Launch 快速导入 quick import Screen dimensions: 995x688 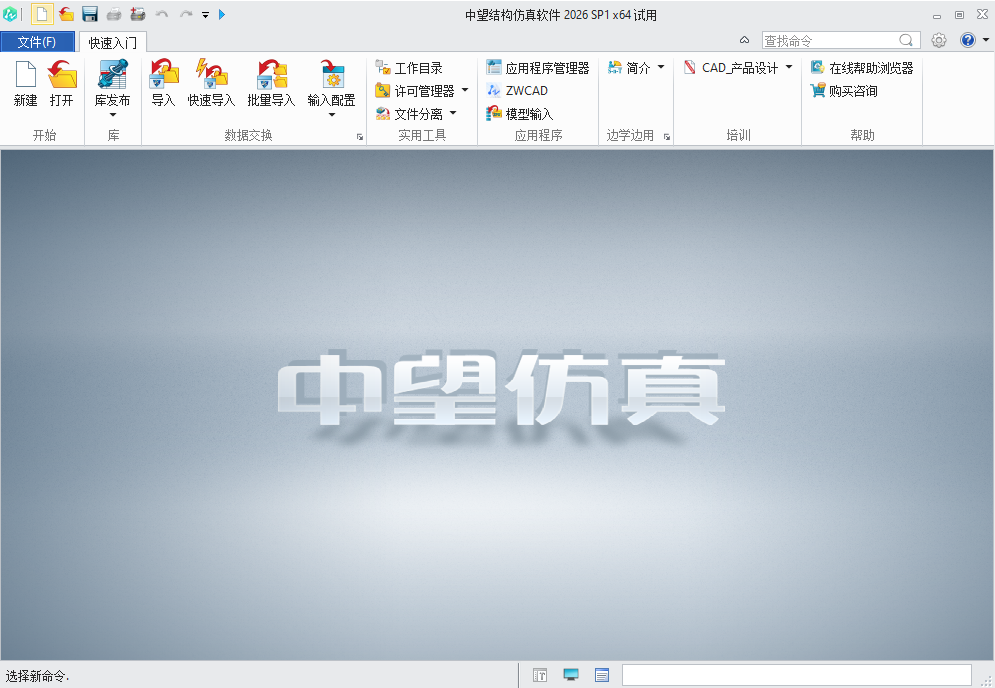click(x=211, y=85)
